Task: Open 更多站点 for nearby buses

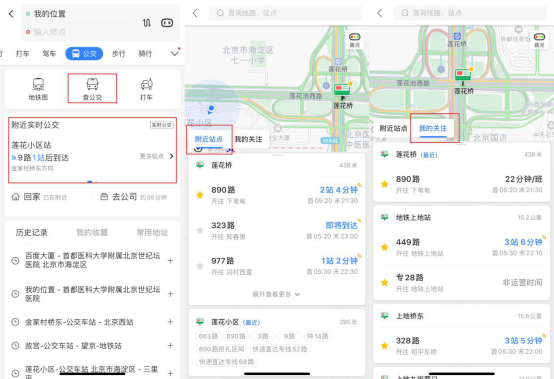Action: pyautogui.click(x=157, y=156)
